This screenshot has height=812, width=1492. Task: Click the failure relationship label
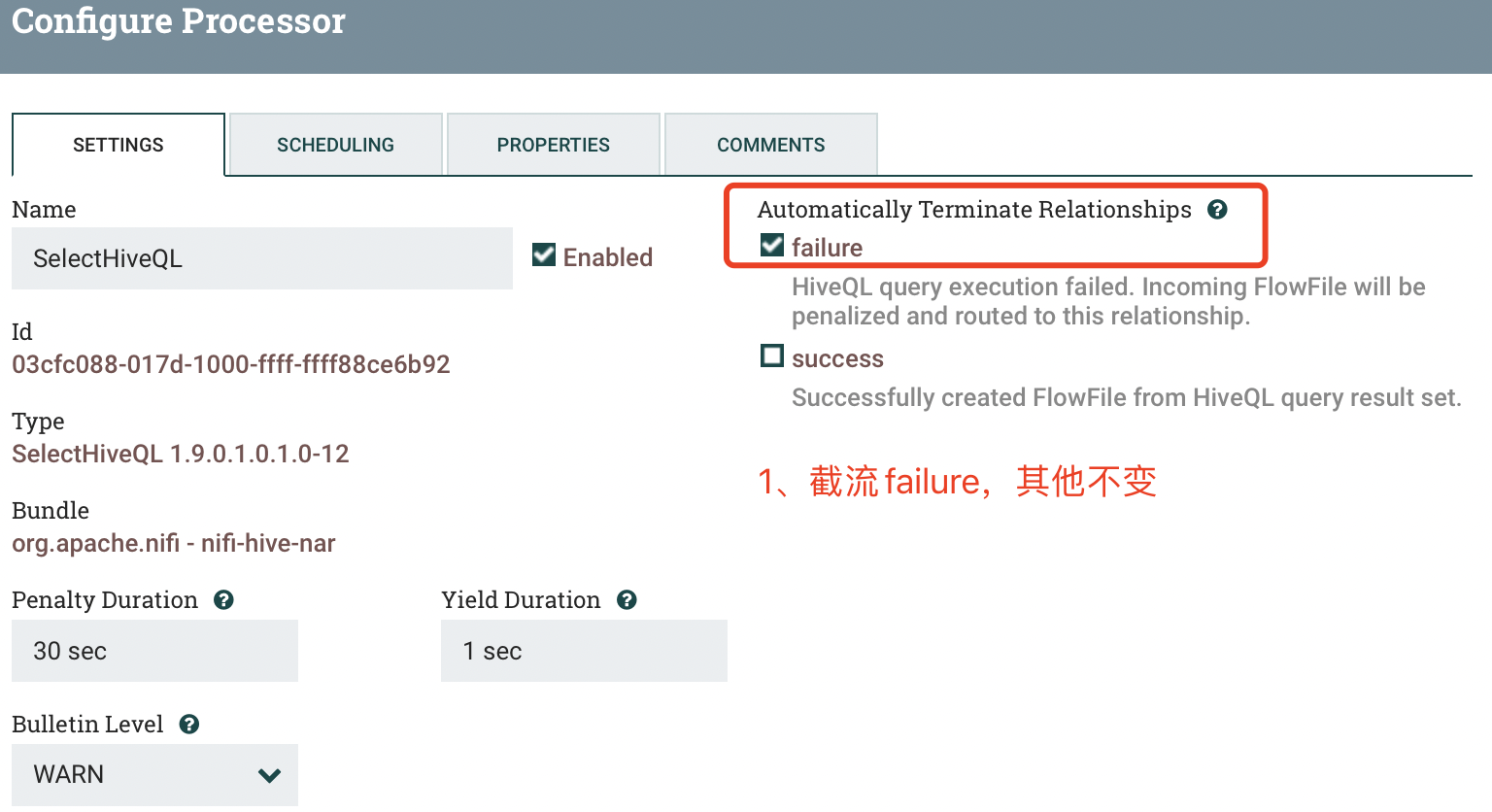click(x=827, y=248)
